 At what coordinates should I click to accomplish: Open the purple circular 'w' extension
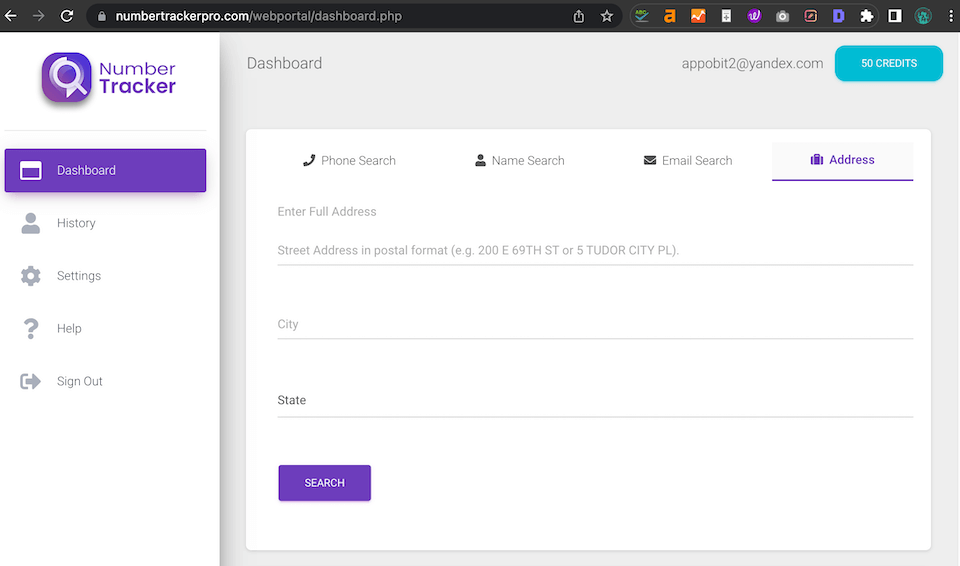[x=754, y=17]
